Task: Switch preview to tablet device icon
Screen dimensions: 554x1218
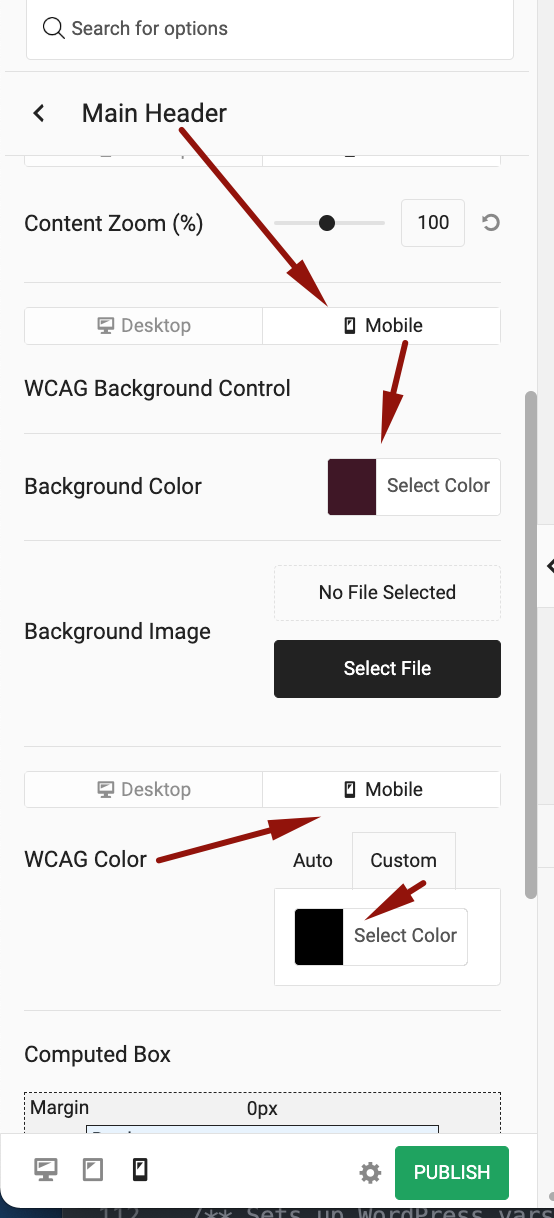Action: tap(93, 1170)
